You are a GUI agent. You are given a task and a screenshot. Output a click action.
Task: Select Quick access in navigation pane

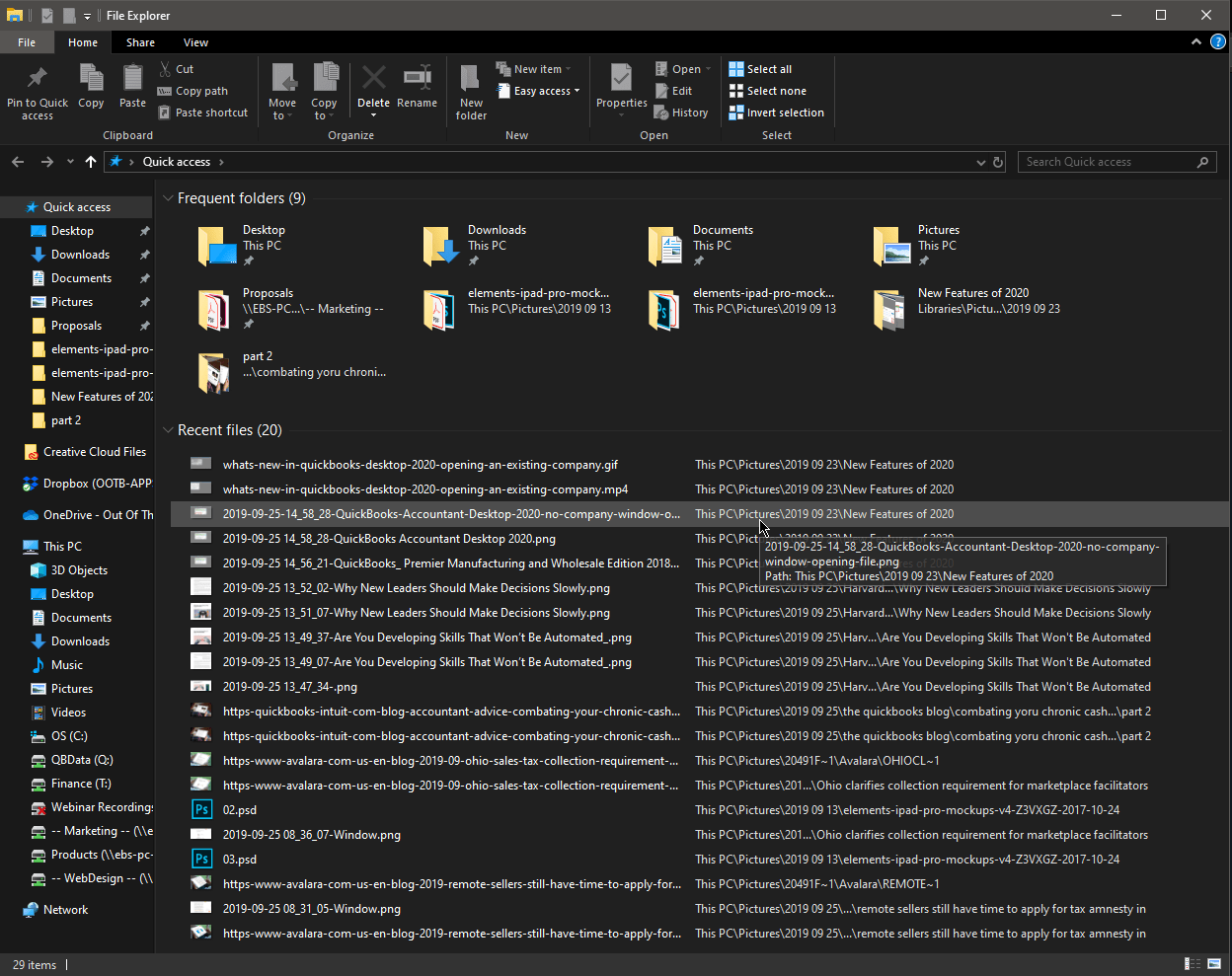(77, 207)
